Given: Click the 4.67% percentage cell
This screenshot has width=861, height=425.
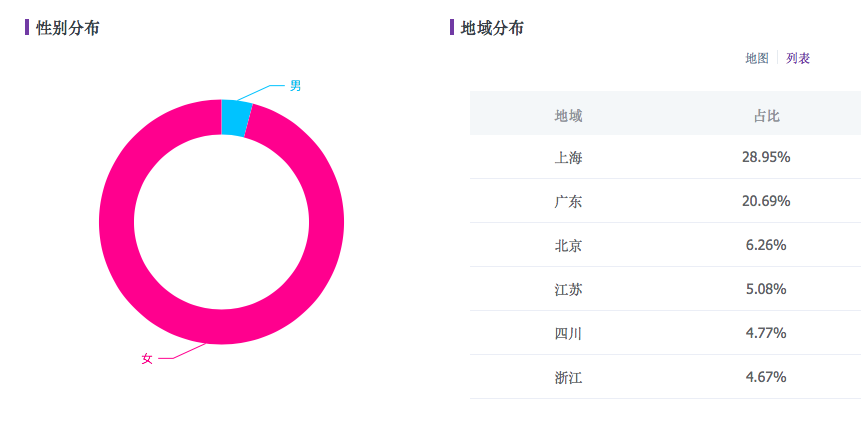Looking at the screenshot, I should coord(767,377).
